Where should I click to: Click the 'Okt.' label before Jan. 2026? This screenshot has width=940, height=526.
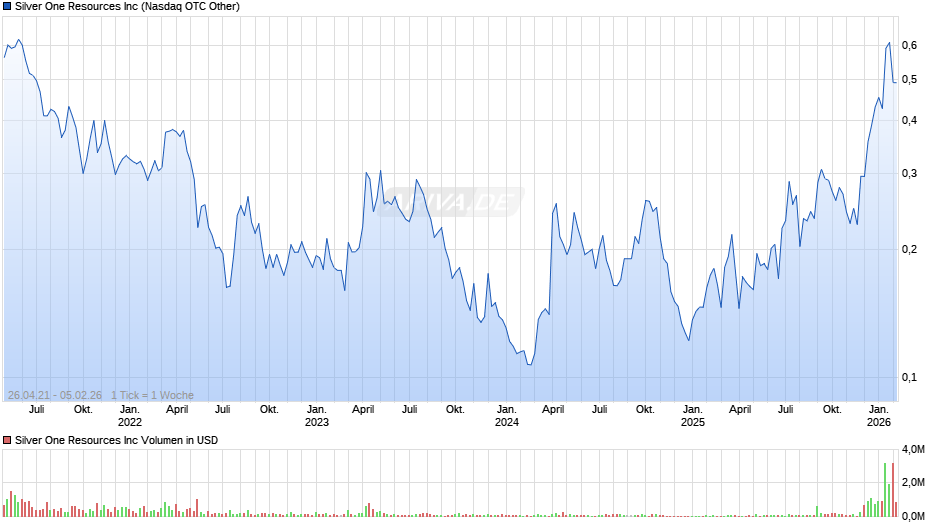(x=832, y=409)
